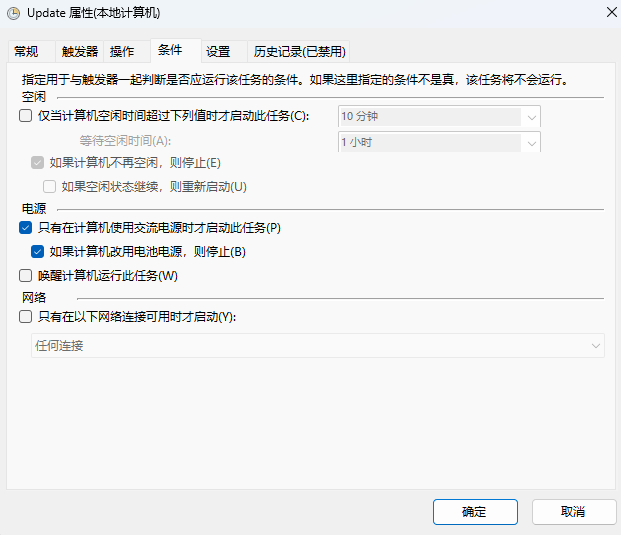Open the 触发器 tab
The image size is (621, 535).
[x=80, y=51]
